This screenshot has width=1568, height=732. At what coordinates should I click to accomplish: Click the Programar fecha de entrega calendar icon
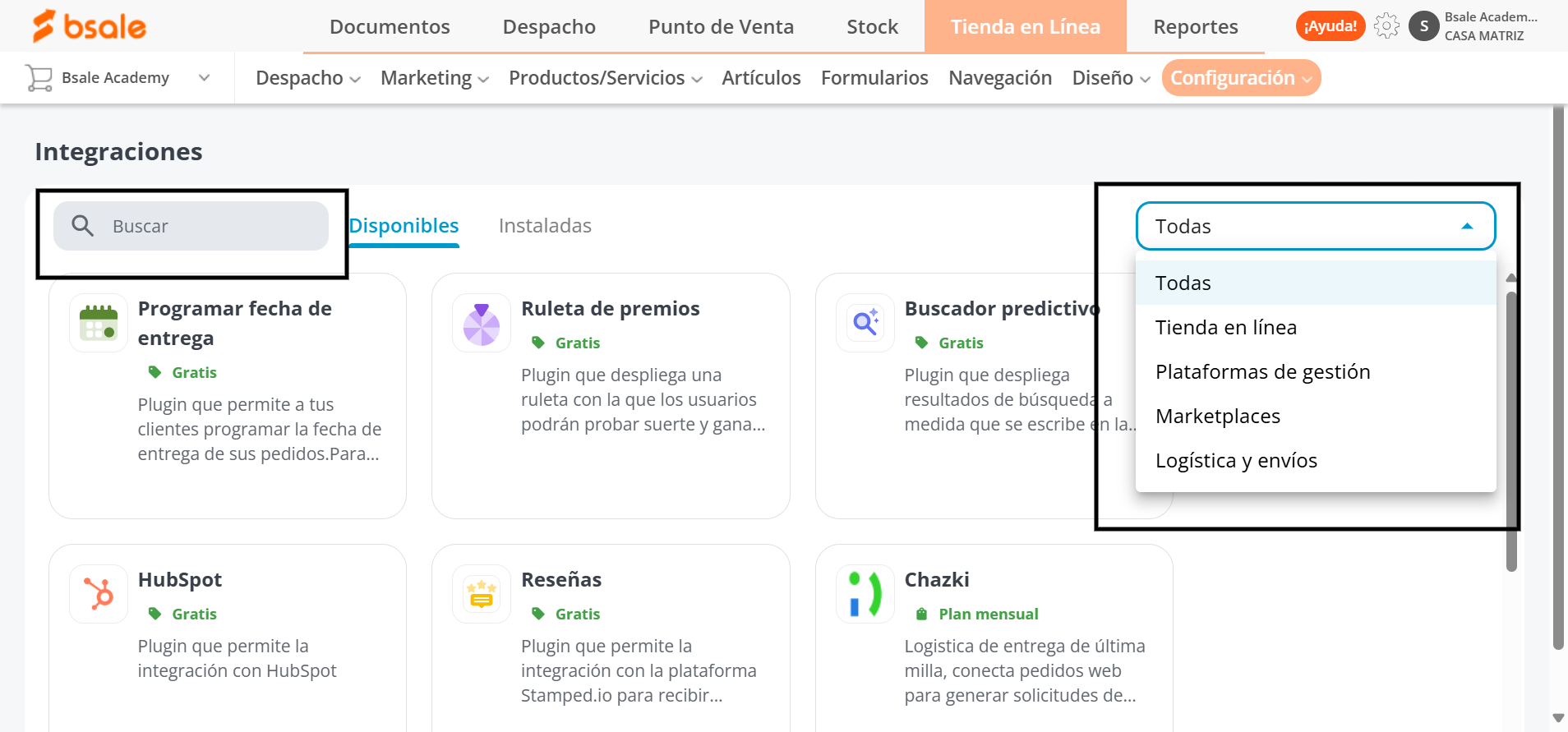(99, 323)
